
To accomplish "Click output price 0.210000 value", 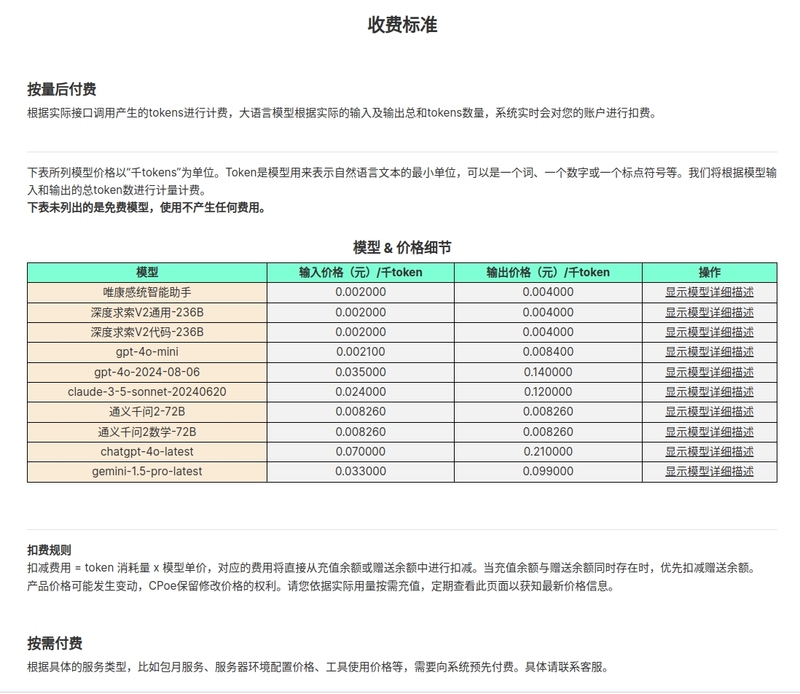I will click(x=548, y=452).
